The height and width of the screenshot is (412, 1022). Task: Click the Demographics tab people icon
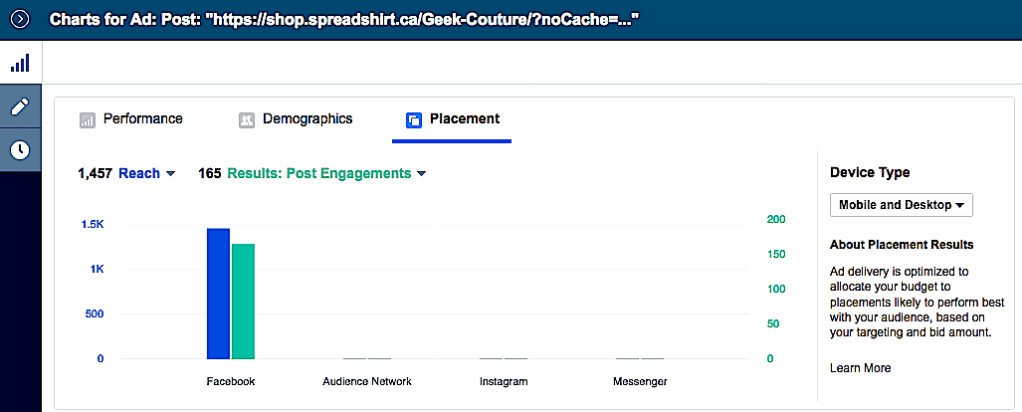pos(246,120)
